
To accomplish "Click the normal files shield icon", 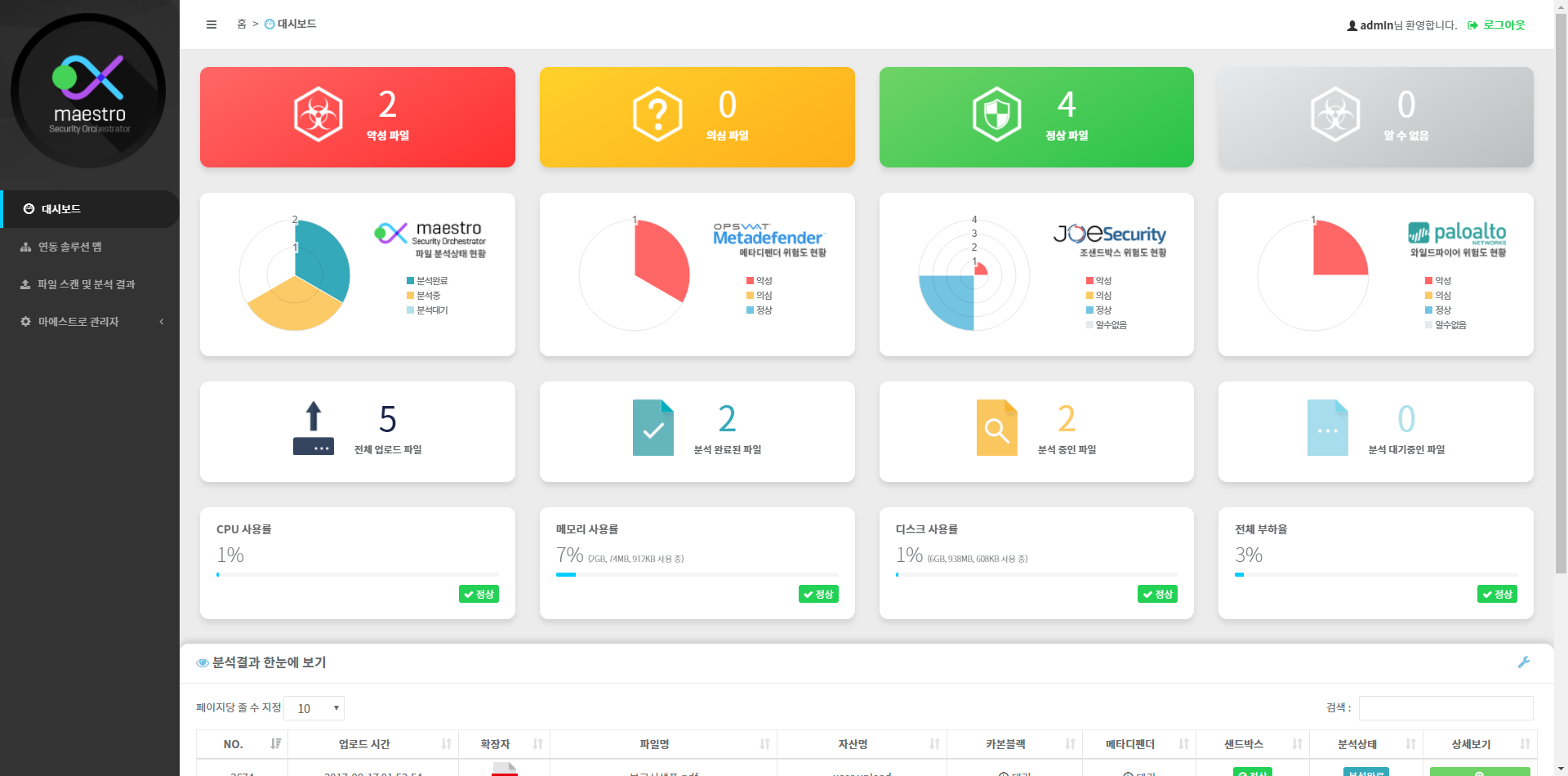I will [x=996, y=115].
